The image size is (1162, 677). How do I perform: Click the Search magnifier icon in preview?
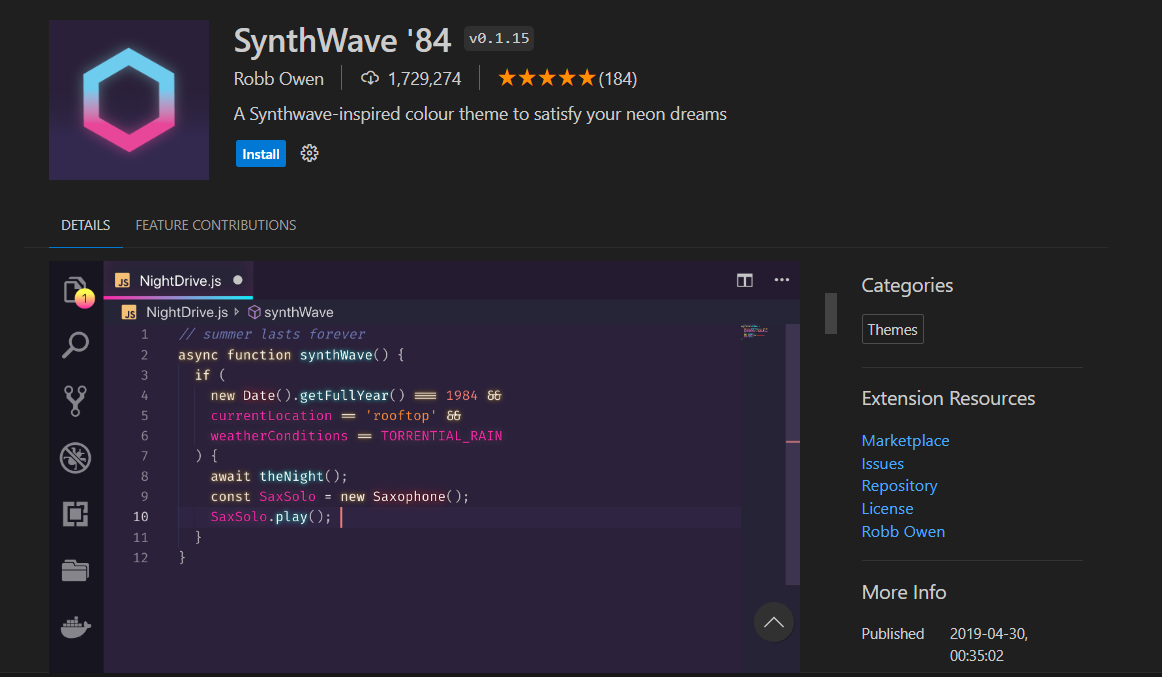click(x=75, y=345)
